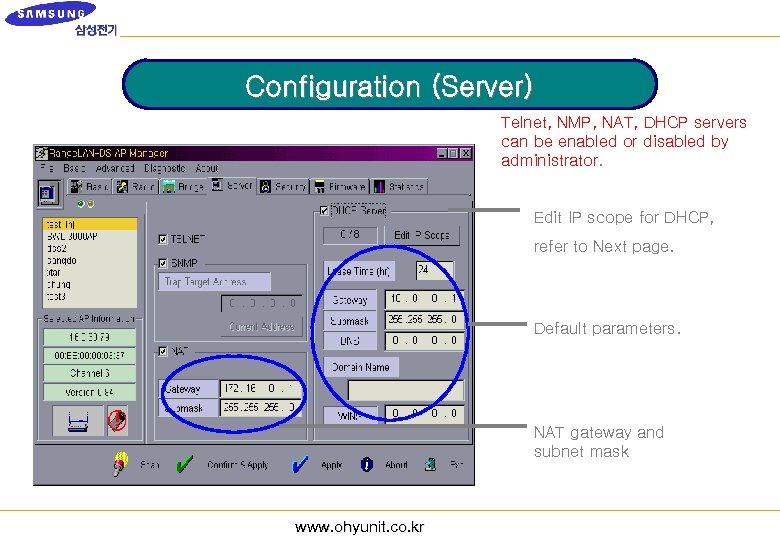This screenshot has height=540, width=780.
Task: Click the Current Address button
Action: (262, 327)
